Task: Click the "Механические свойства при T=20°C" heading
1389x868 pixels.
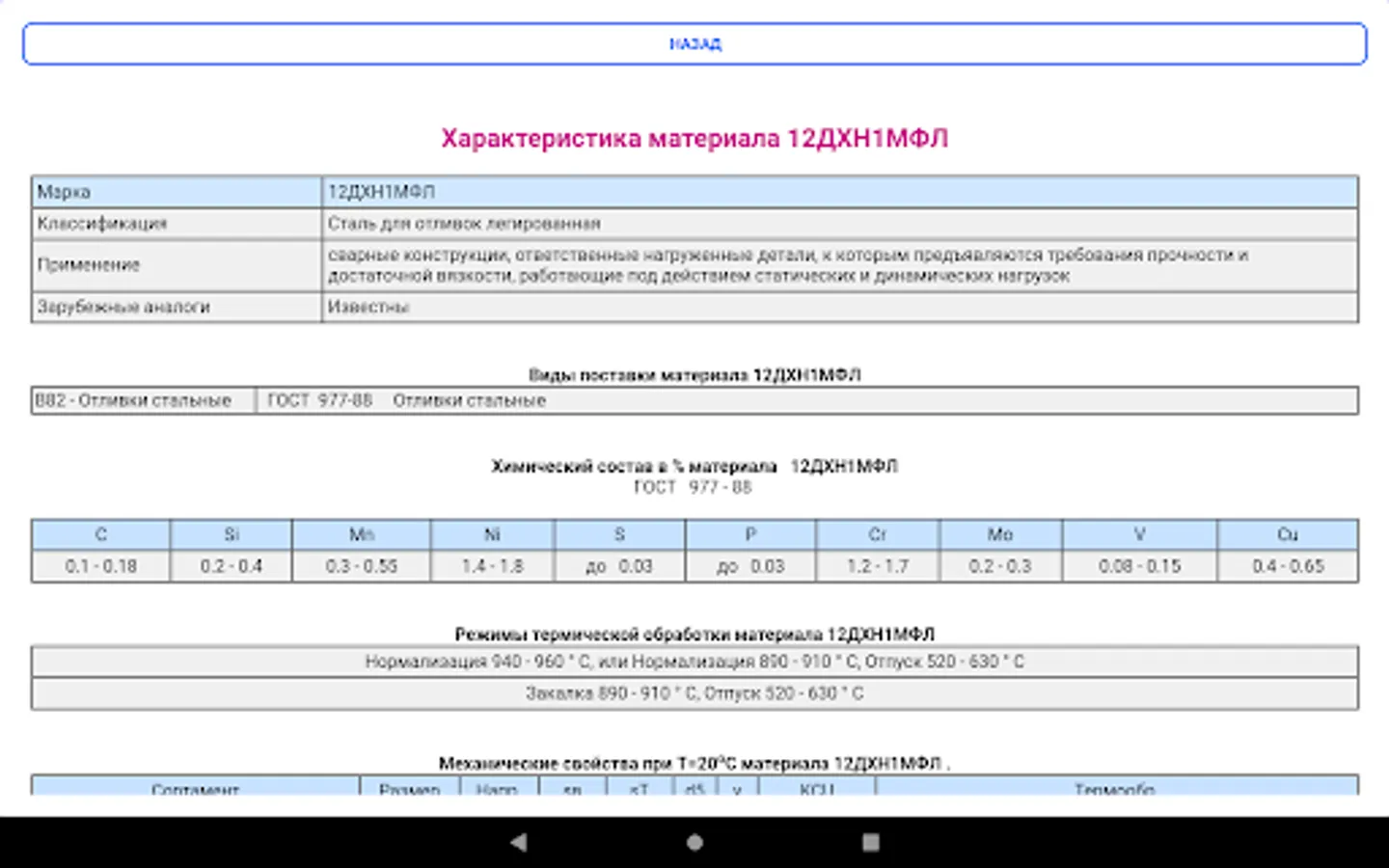Action: click(x=694, y=763)
